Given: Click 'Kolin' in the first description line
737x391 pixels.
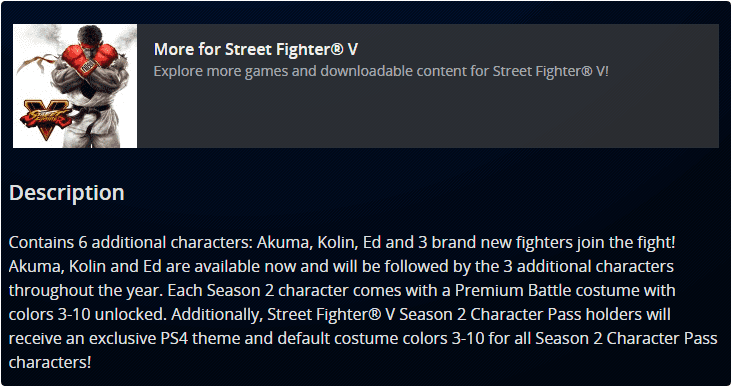Looking at the screenshot, I should (338, 242).
